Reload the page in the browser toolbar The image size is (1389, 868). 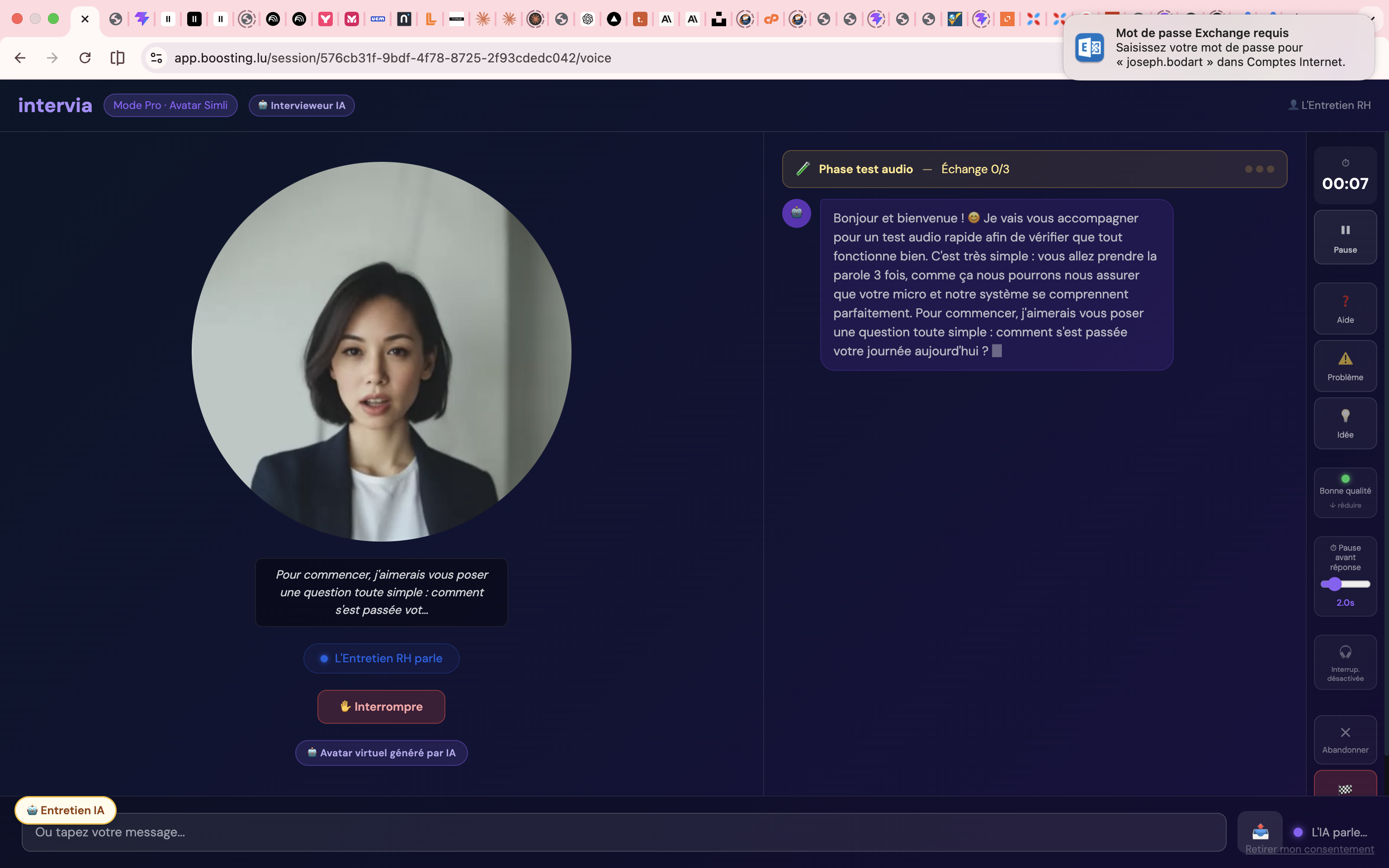(x=85, y=57)
